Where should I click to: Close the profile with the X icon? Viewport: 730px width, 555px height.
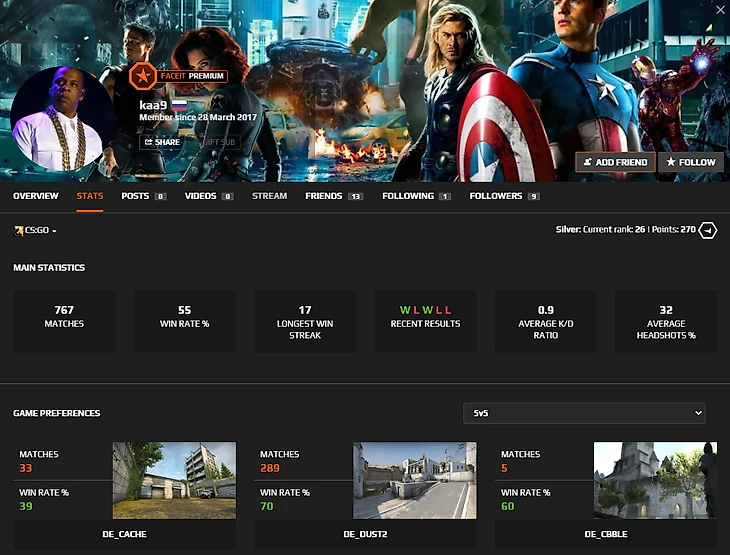point(720,10)
